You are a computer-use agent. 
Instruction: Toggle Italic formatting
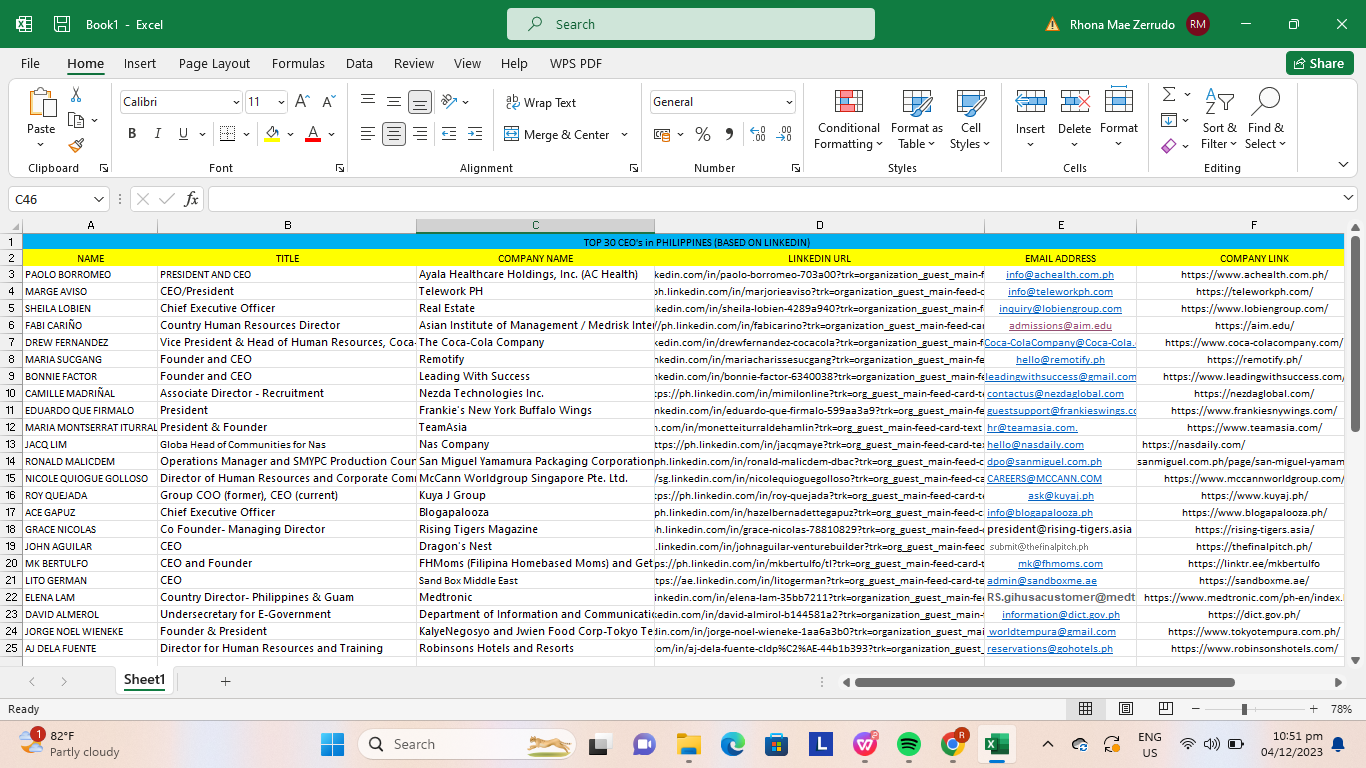pos(157,134)
